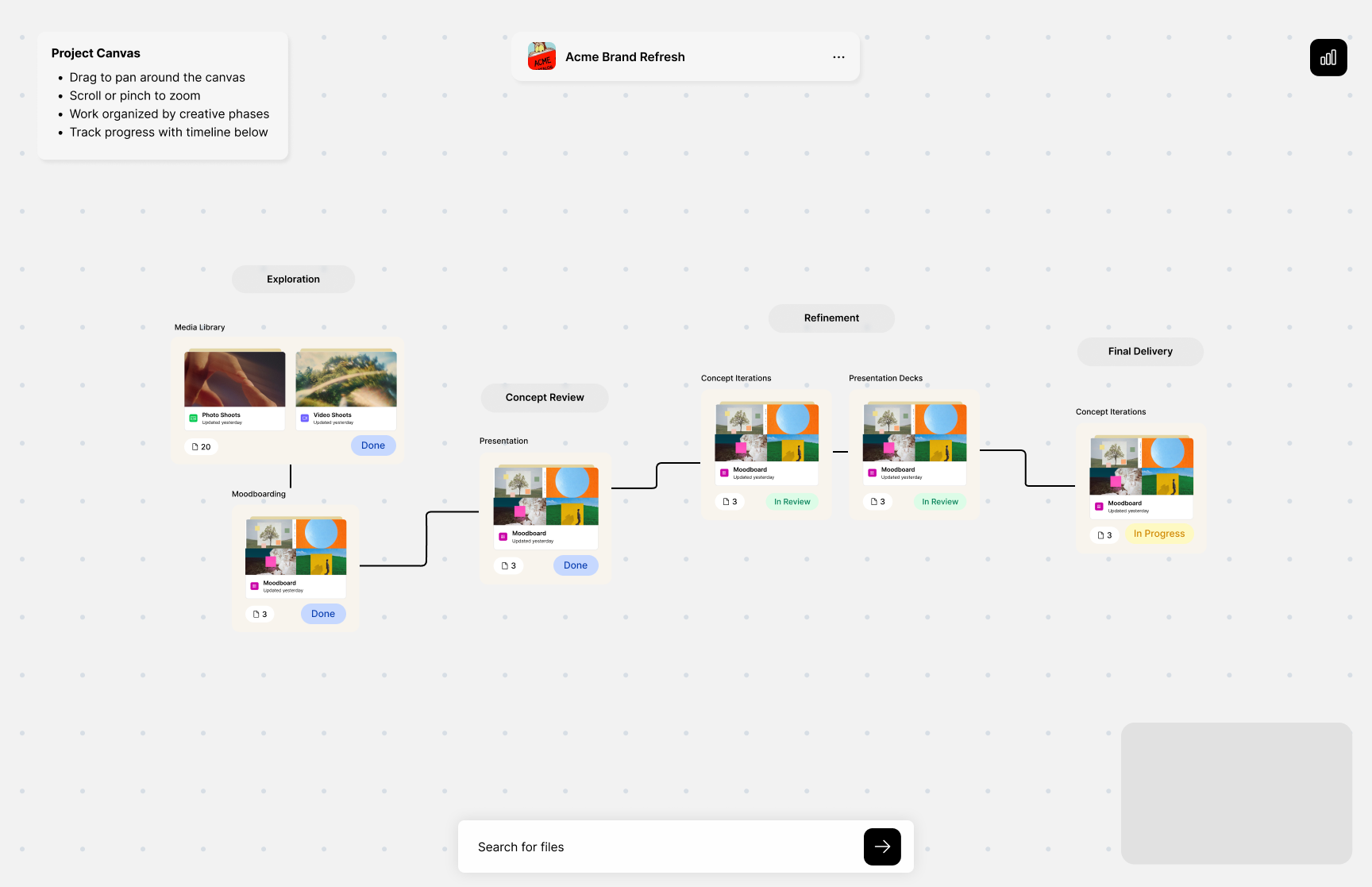Click the Video Shoots purple file icon

point(304,418)
